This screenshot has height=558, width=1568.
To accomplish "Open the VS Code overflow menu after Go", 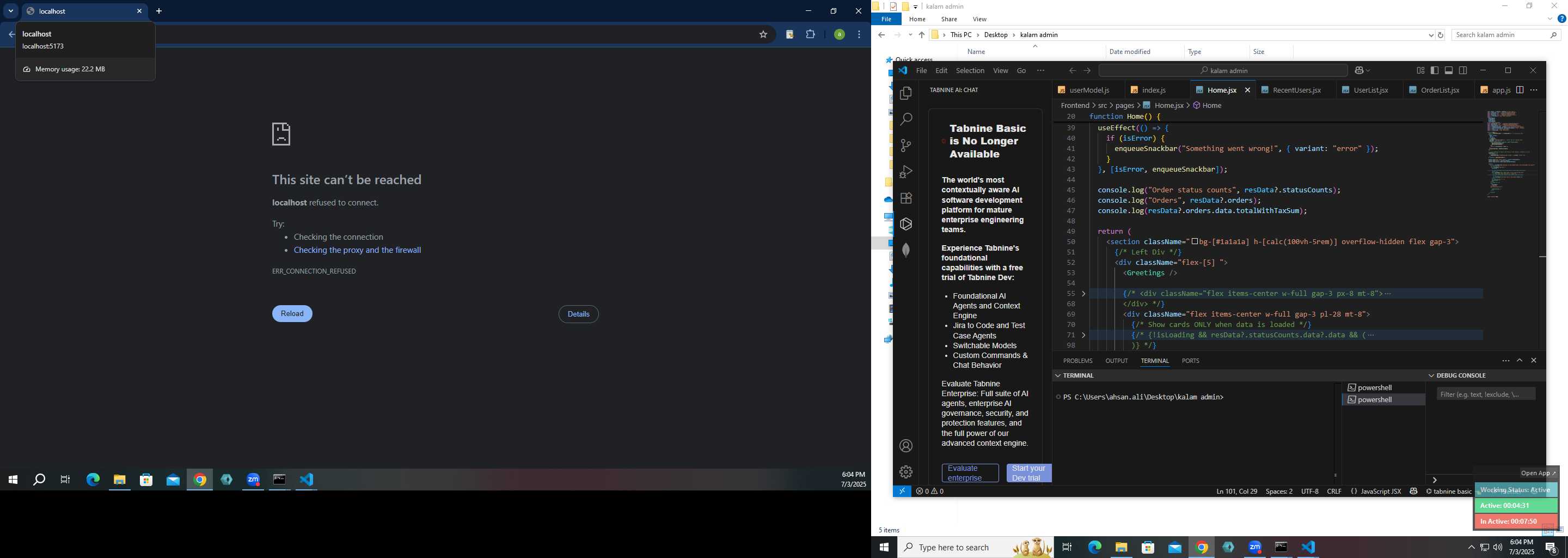I will [x=1041, y=71].
